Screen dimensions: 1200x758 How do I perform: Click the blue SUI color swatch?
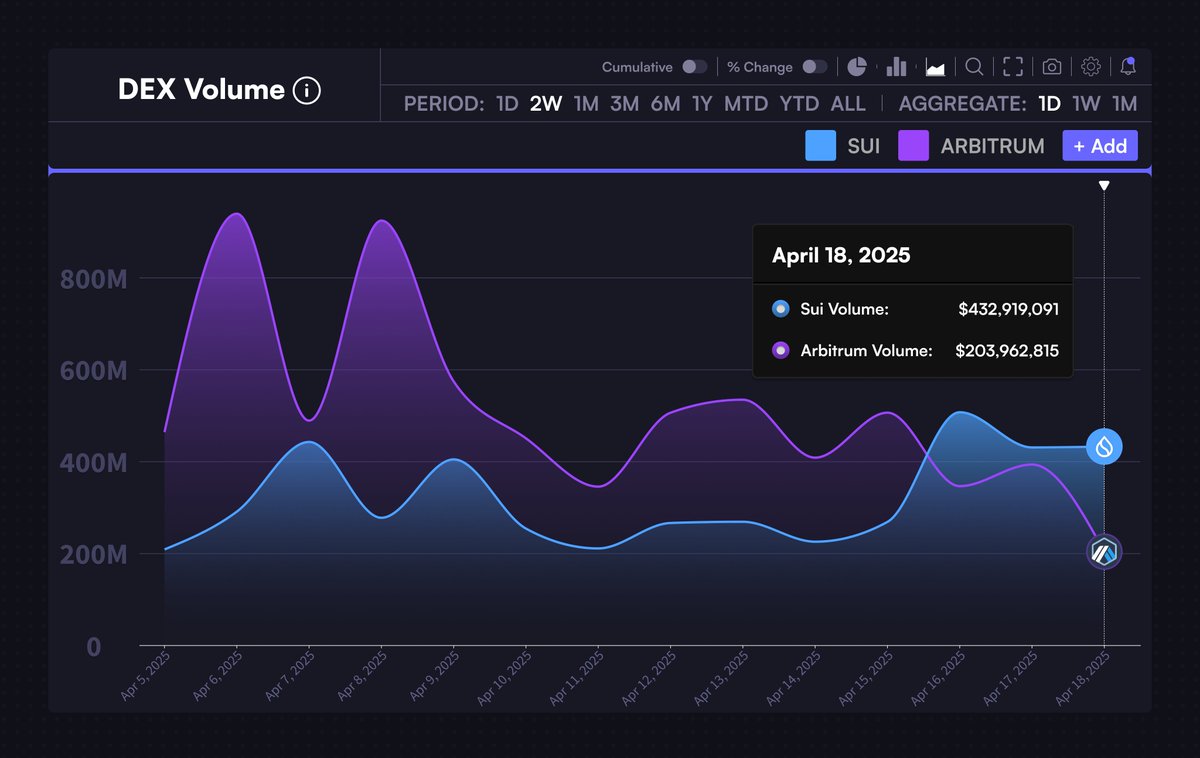coord(821,146)
